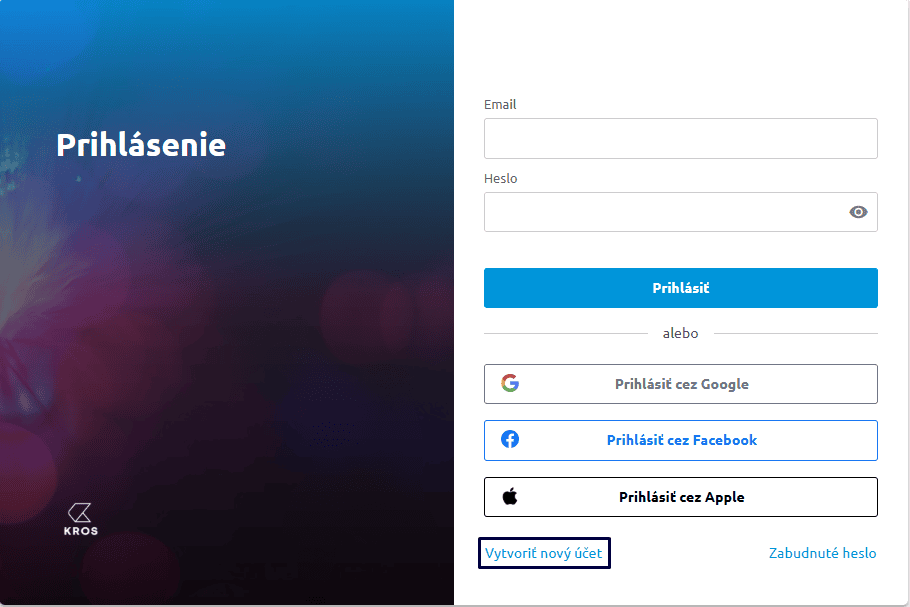Choose the "Prihlásiť cez Facebook" button text
The image size is (910, 607).
pos(681,440)
